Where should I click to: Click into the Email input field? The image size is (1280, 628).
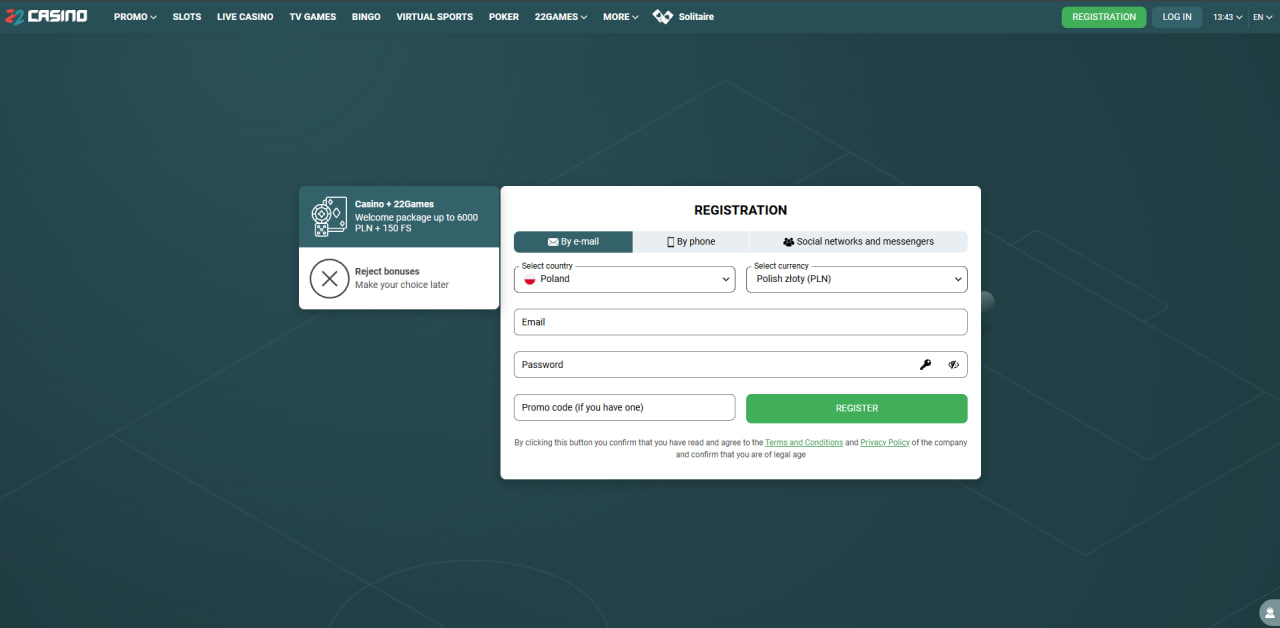[740, 322]
